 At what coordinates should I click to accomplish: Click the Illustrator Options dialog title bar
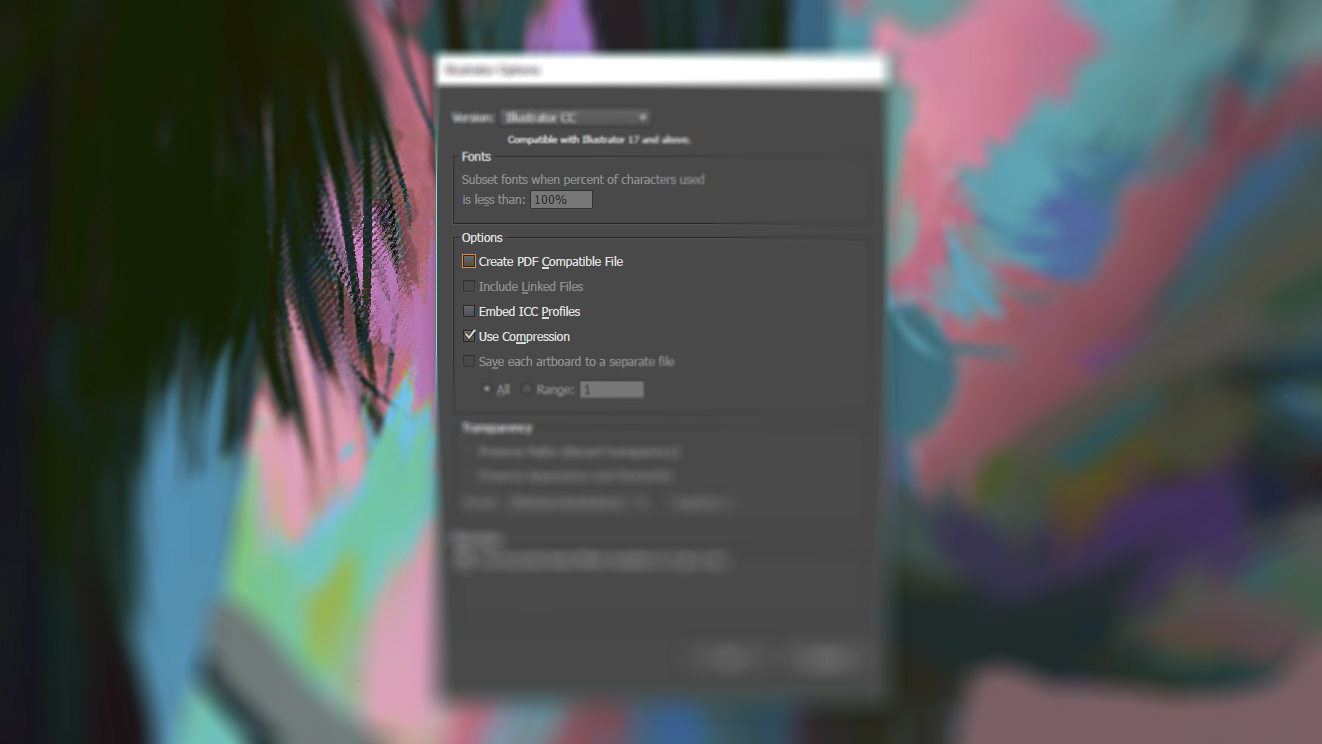pos(660,70)
